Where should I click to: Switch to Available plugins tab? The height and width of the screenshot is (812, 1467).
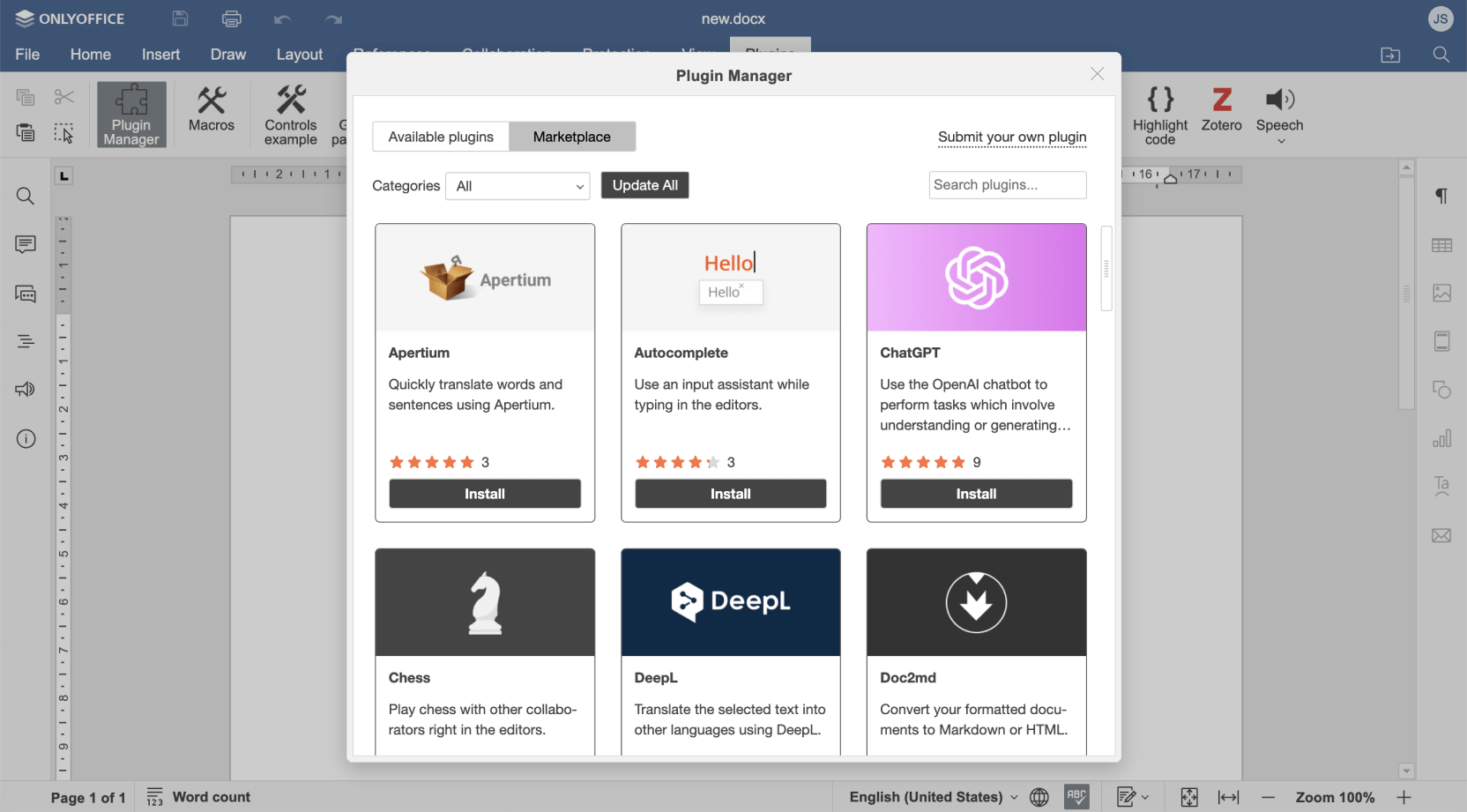pyautogui.click(x=441, y=137)
